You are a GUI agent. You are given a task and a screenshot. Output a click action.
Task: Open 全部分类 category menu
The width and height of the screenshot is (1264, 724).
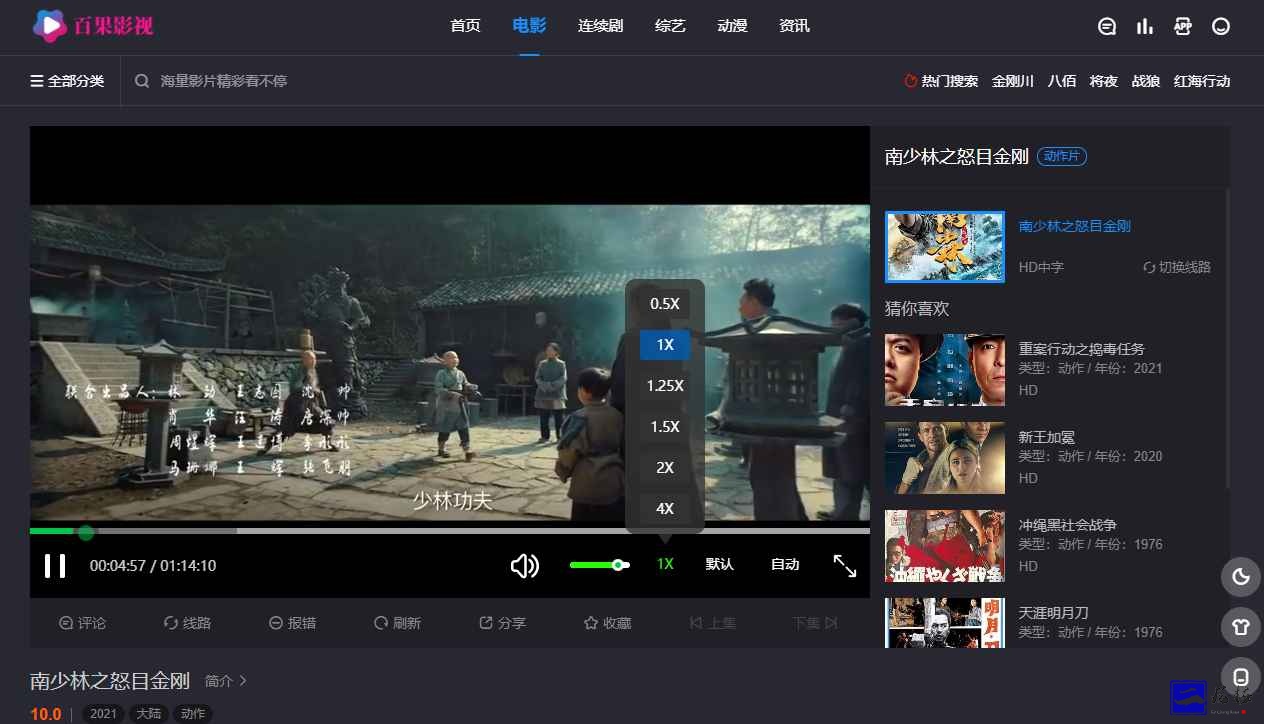(67, 81)
